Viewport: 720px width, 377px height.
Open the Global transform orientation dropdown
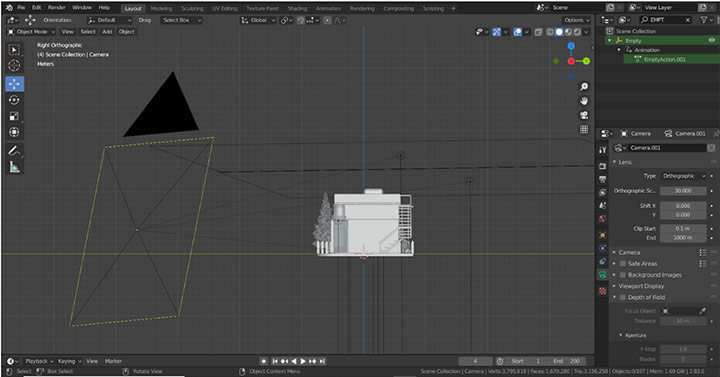click(x=259, y=20)
